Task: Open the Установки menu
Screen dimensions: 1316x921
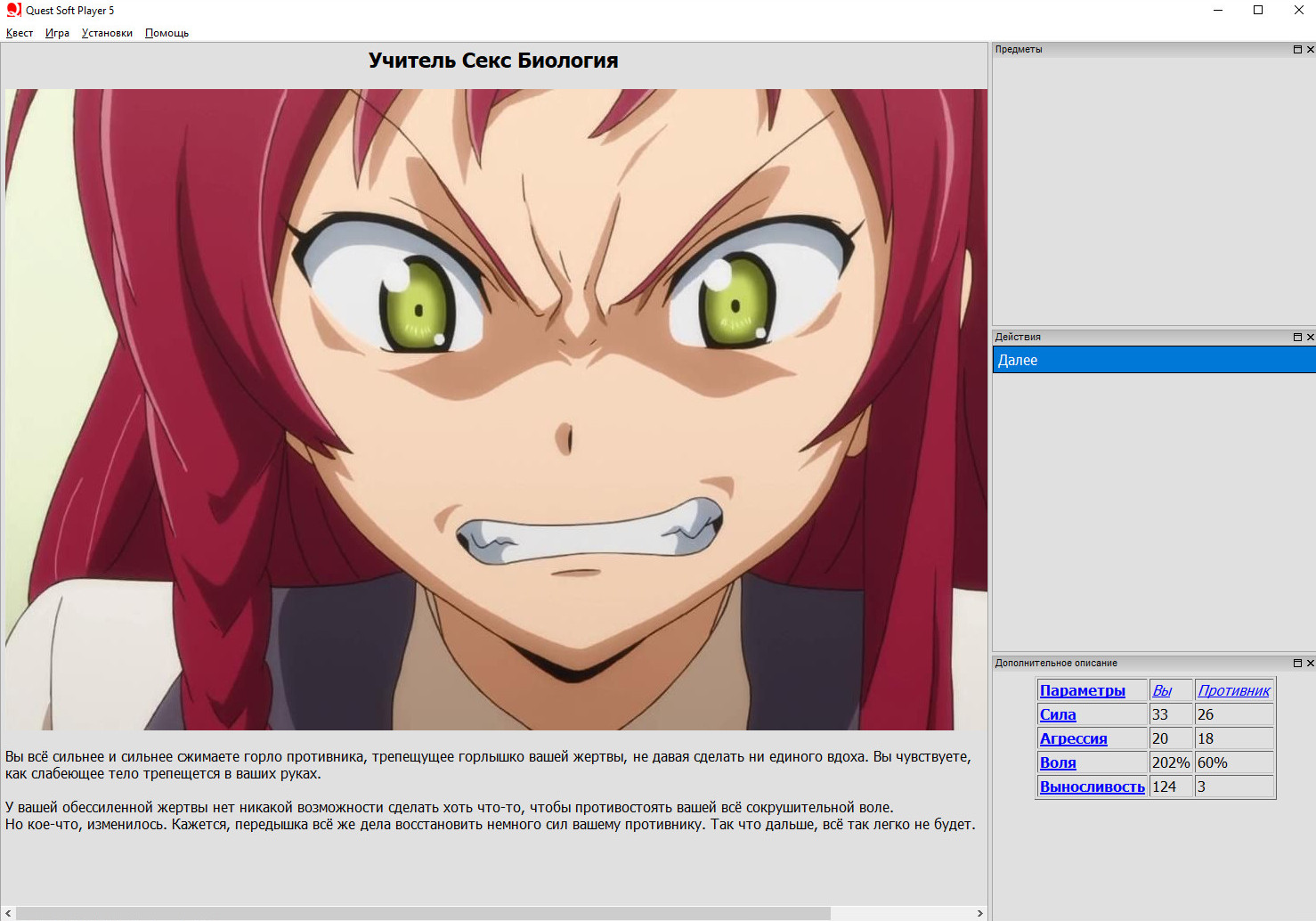Action: tap(107, 33)
